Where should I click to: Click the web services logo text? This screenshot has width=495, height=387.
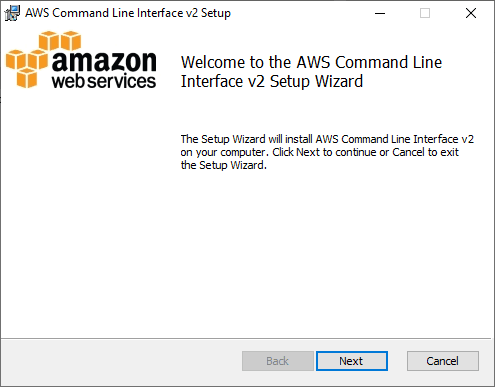(104, 81)
